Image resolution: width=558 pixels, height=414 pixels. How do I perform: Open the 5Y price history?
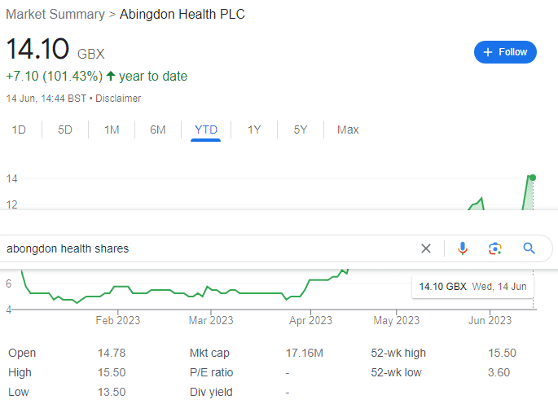click(x=300, y=130)
